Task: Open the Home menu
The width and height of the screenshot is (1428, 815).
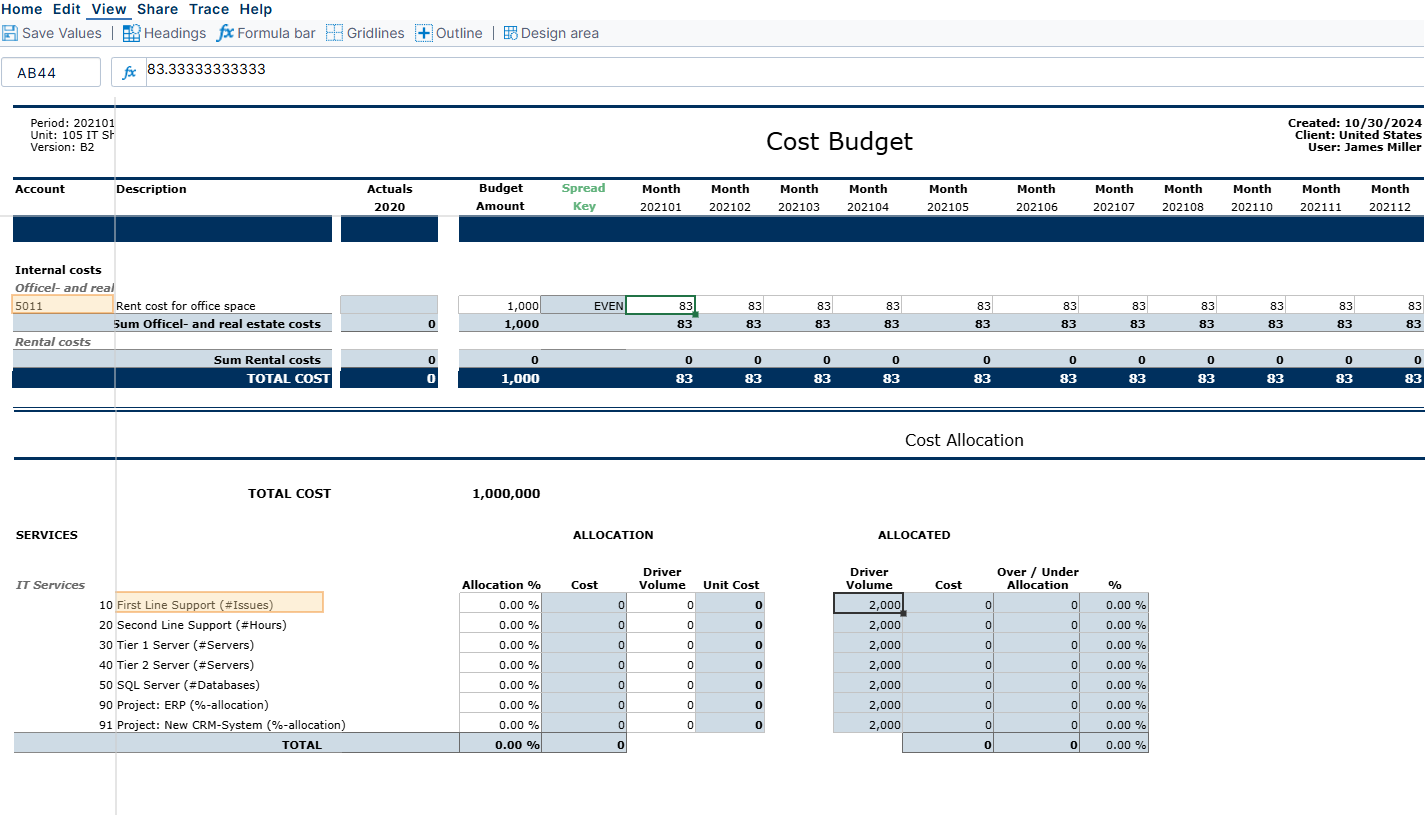Action: tap(22, 9)
